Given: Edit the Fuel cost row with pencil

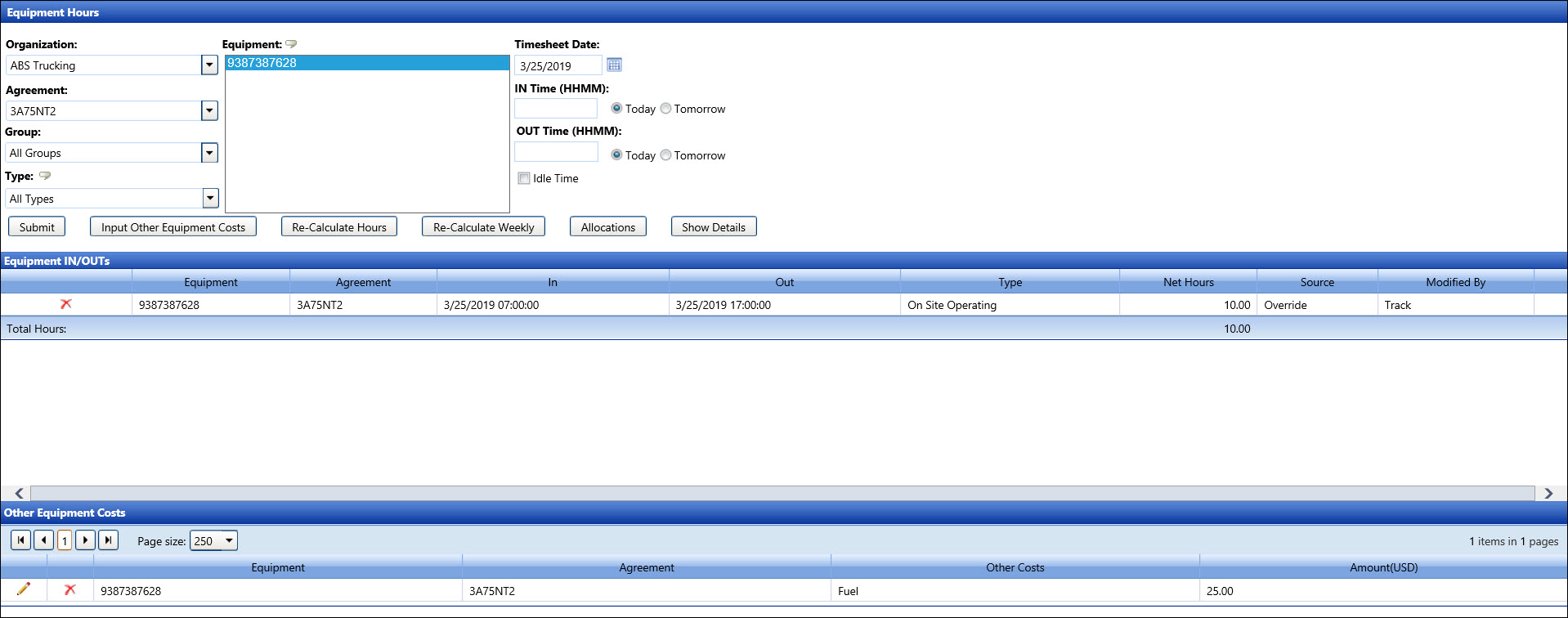Looking at the screenshot, I should [24, 589].
